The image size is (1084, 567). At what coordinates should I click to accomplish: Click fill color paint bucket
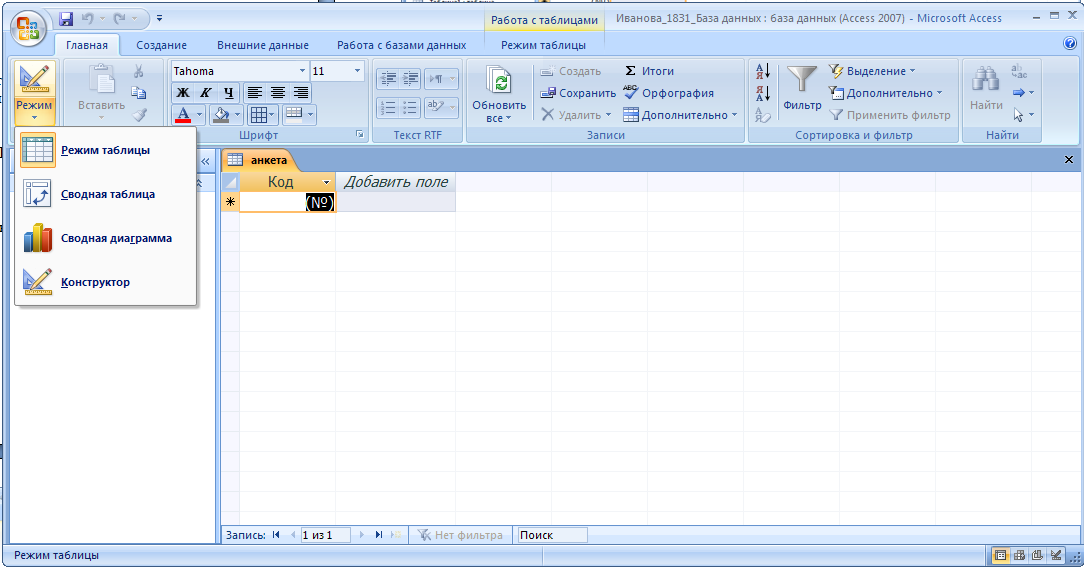click(x=221, y=115)
